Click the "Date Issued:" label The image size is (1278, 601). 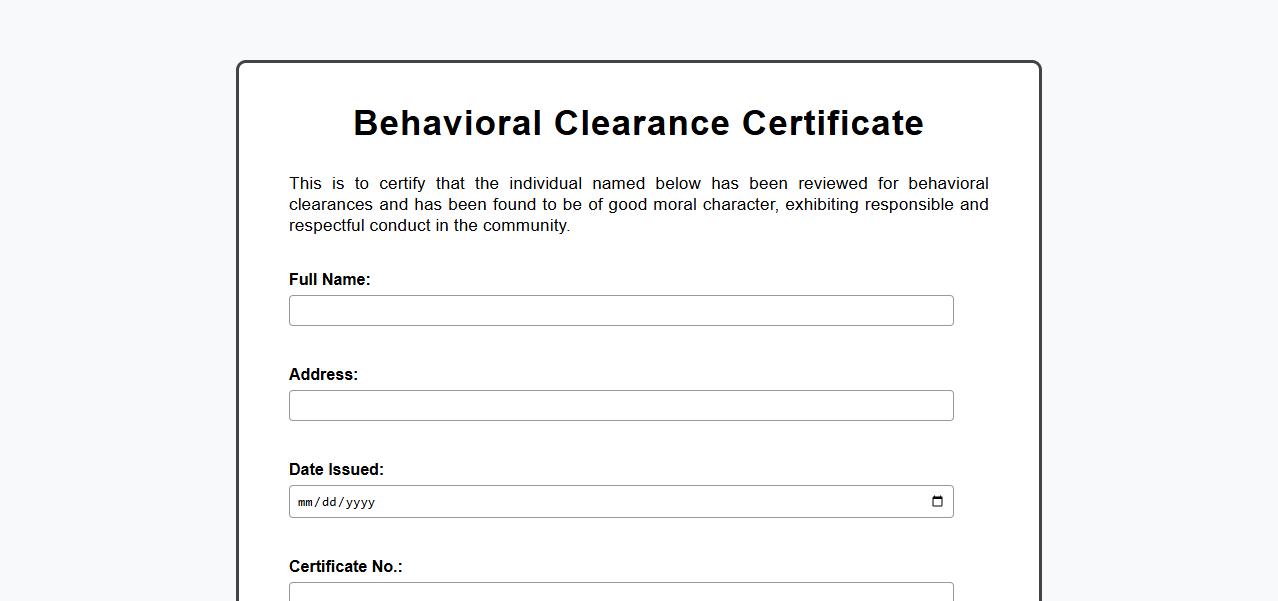click(336, 470)
